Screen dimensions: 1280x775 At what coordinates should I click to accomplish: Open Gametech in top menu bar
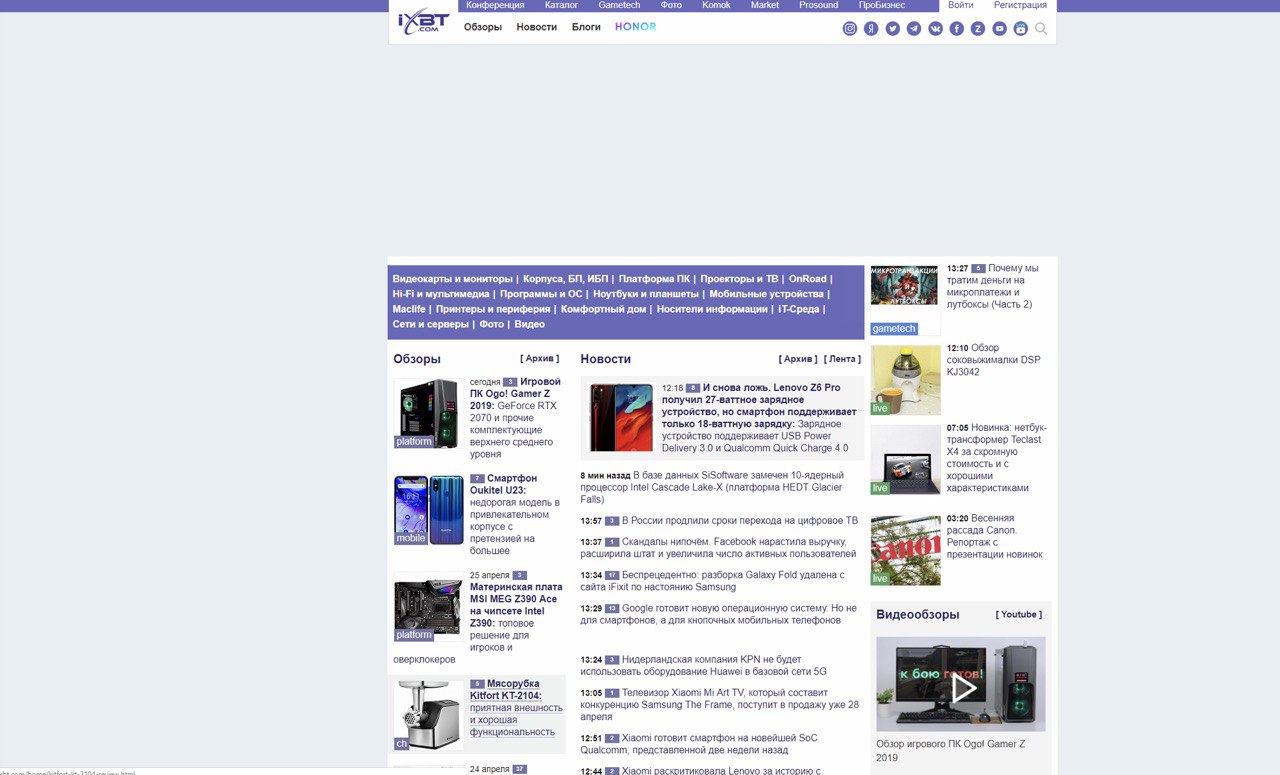coord(619,5)
